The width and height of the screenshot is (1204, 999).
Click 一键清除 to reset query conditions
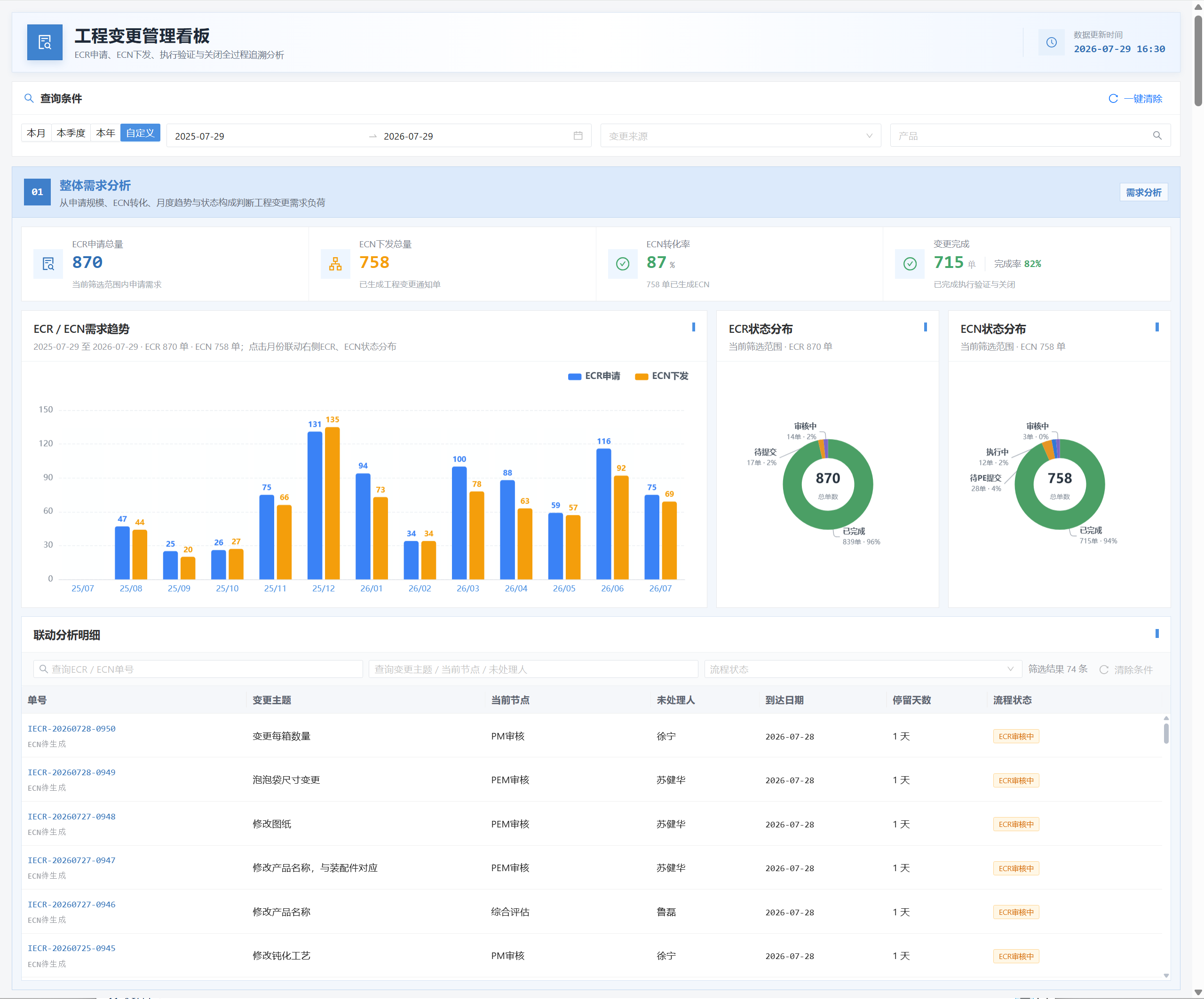coord(1135,99)
